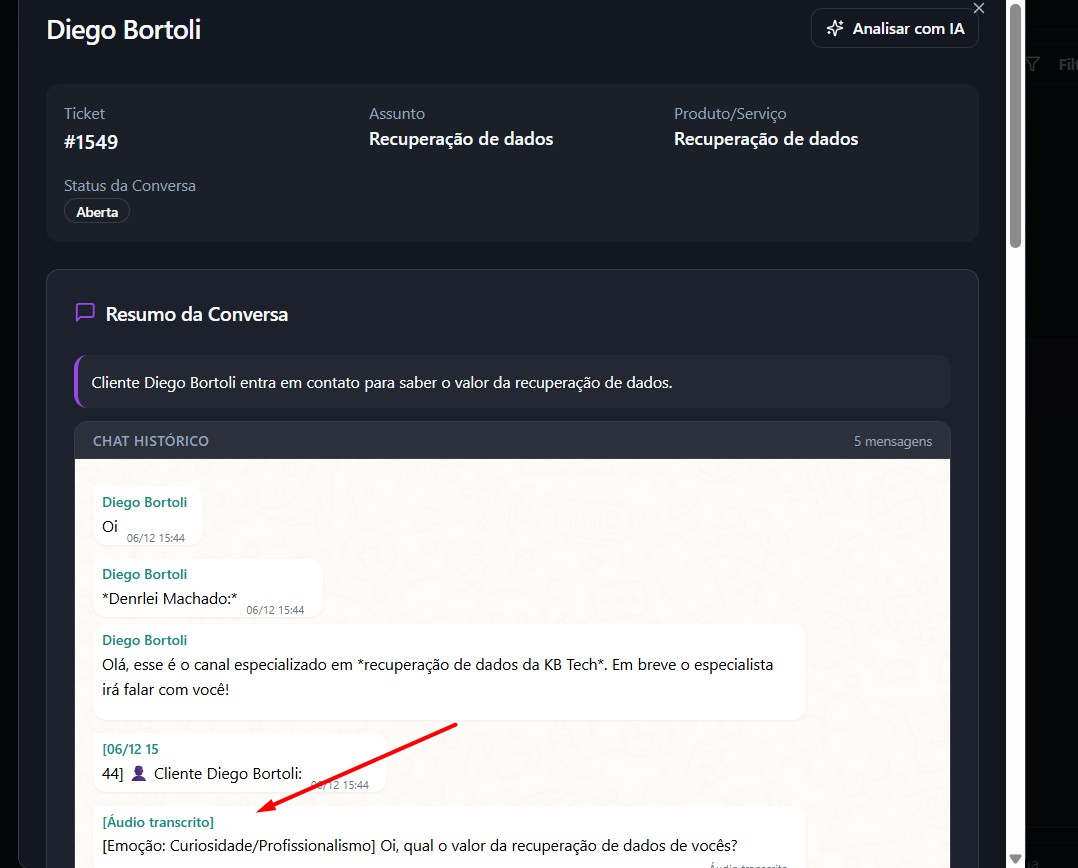Click the ticket number #1549
This screenshot has width=1078, height=868.
(x=91, y=142)
